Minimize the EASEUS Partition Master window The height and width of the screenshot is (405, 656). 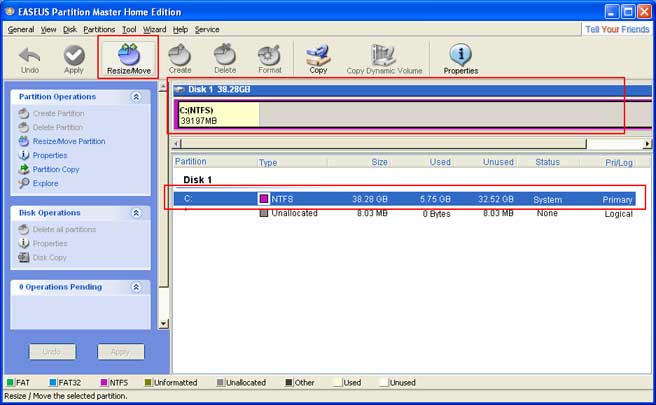pyautogui.click(x=612, y=11)
